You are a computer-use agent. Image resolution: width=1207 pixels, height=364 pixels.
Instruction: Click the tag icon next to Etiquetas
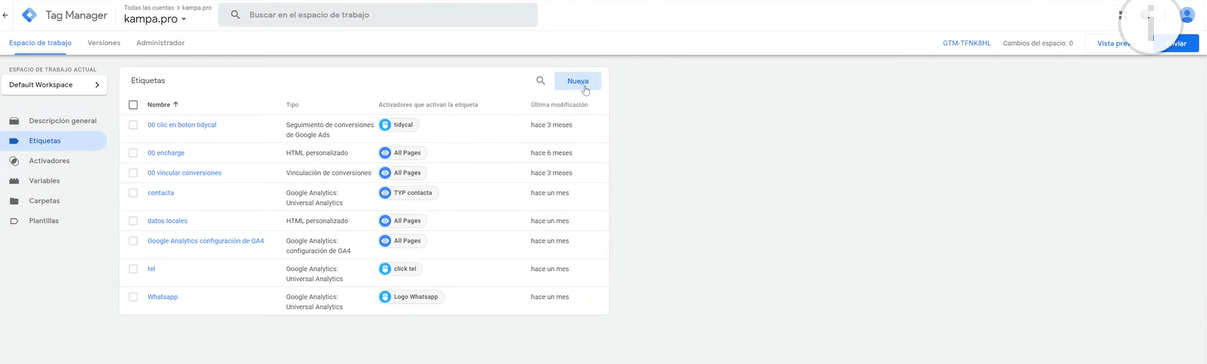coord(14,141)
